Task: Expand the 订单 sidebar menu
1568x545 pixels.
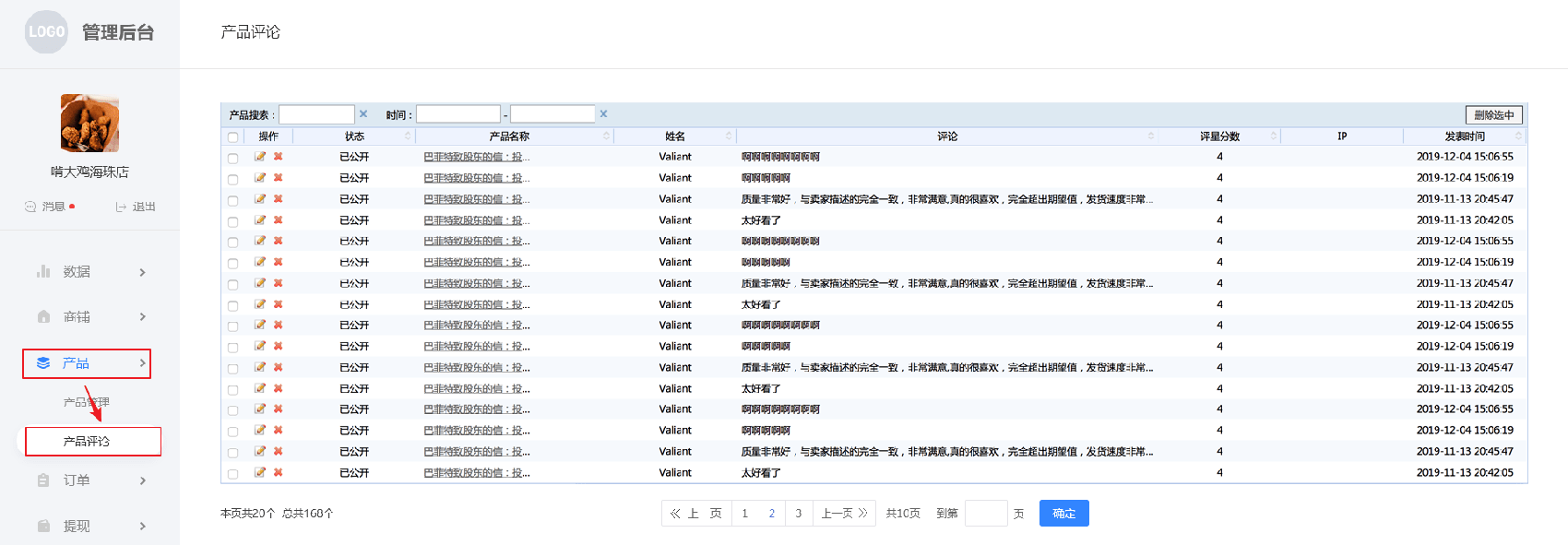Action: (89, 480)
